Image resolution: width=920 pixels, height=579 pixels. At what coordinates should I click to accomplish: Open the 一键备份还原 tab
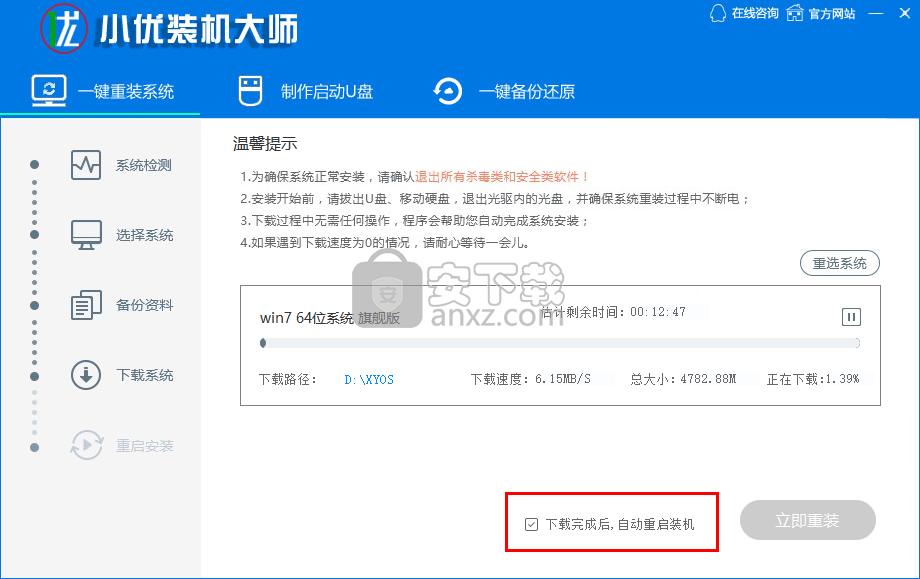504,92
